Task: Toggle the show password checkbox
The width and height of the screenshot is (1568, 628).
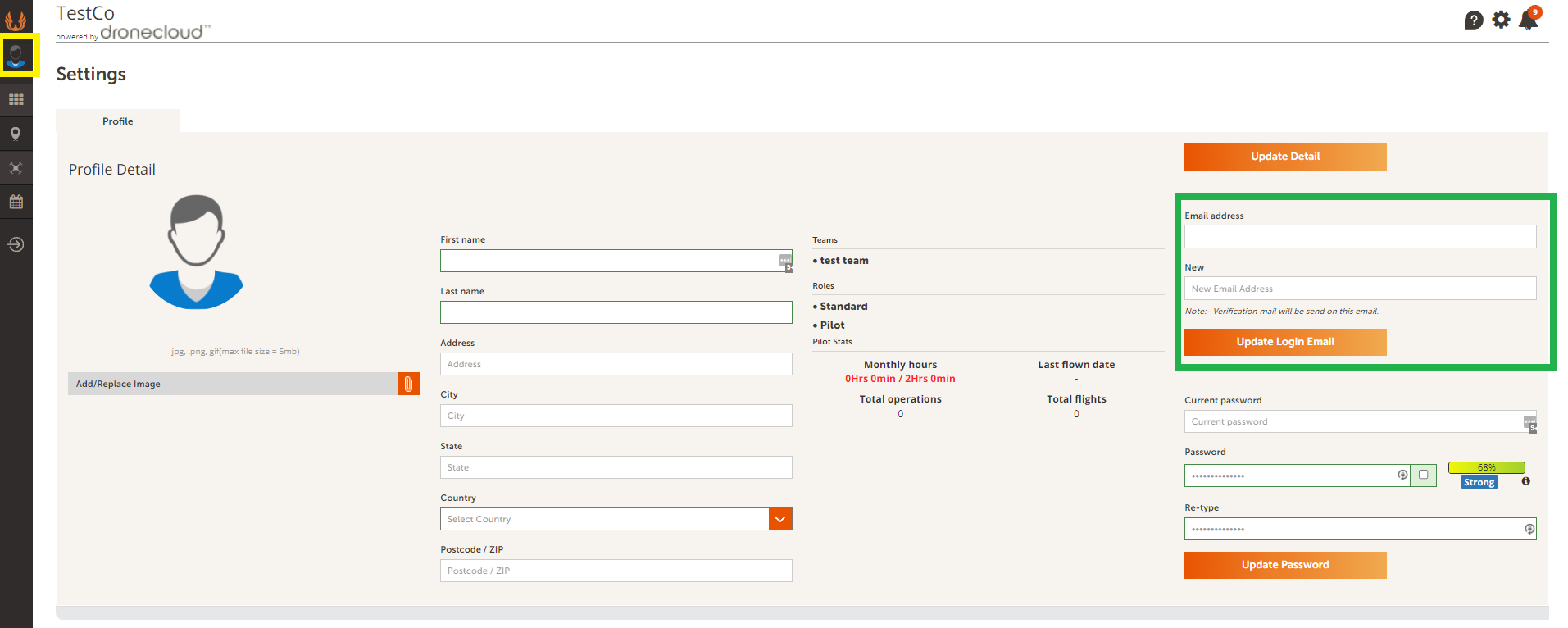Action: tap(1424, 475)
